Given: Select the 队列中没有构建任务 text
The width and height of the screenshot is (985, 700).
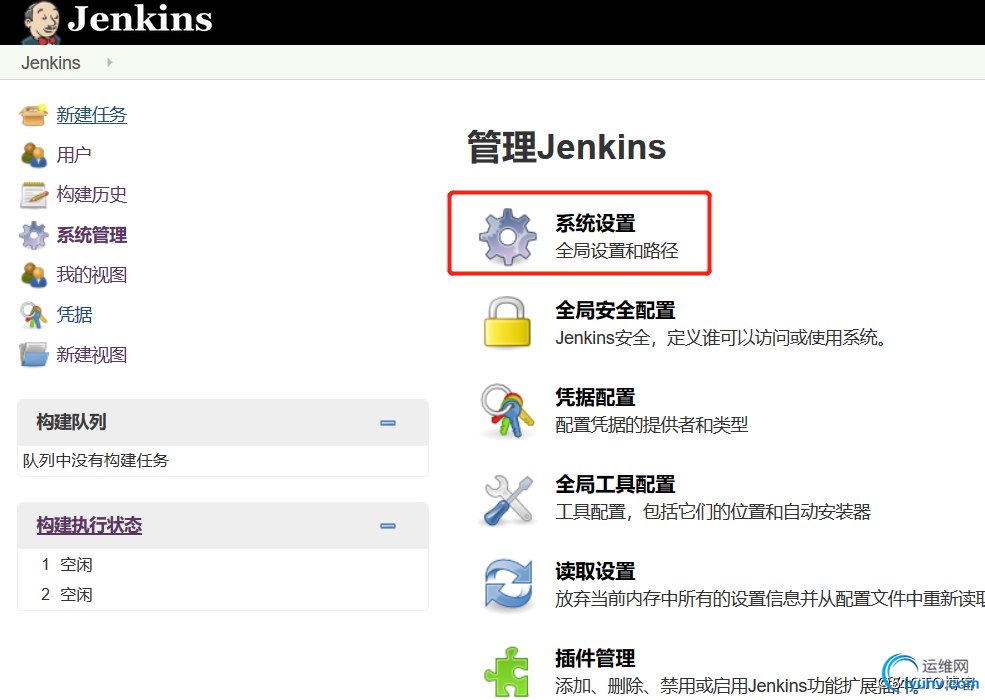Looking at the screenshot, I should (95, 461).
